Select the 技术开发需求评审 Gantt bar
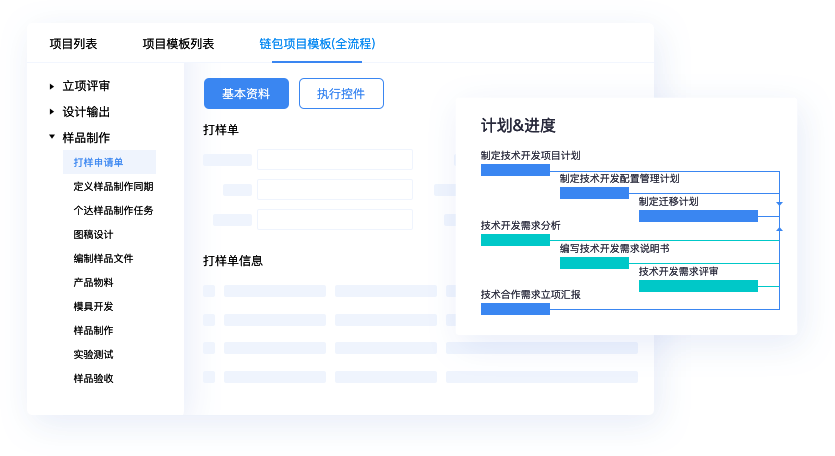This screenshot has height=456, width=835. [x=698, y=286]
